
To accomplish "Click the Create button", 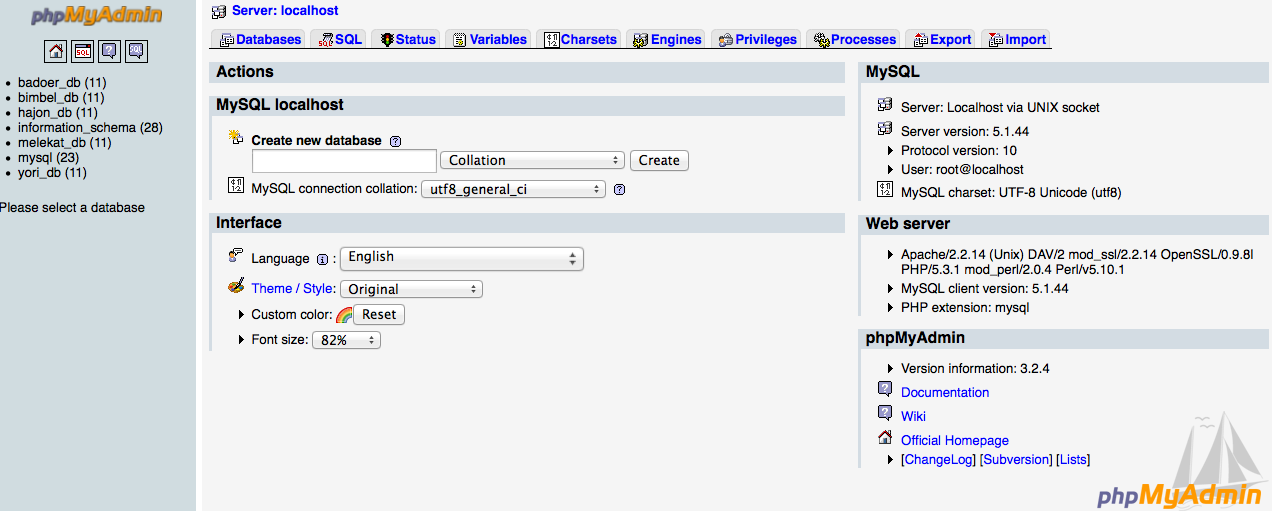I will 659,160.
